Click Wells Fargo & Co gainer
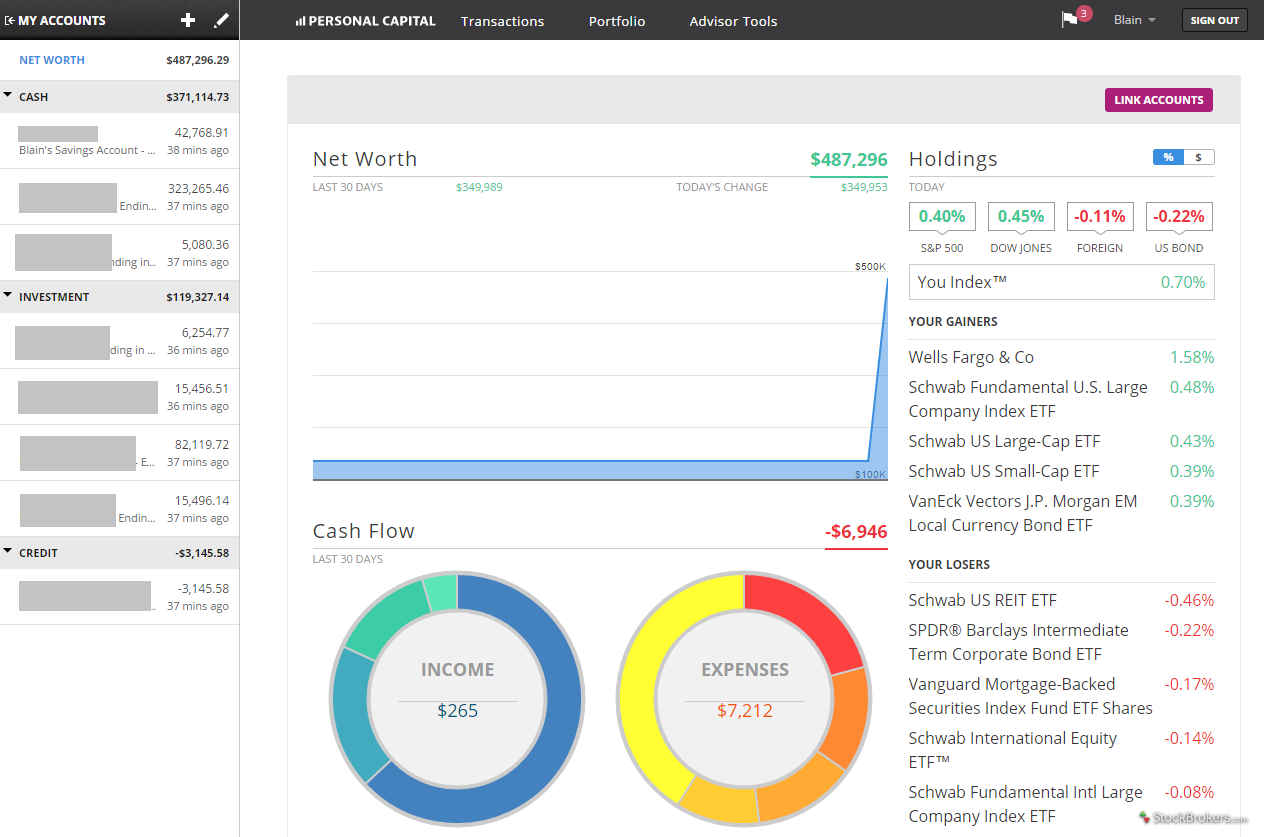This screenshot has height=837, width=1264. (x=971, y=357)
